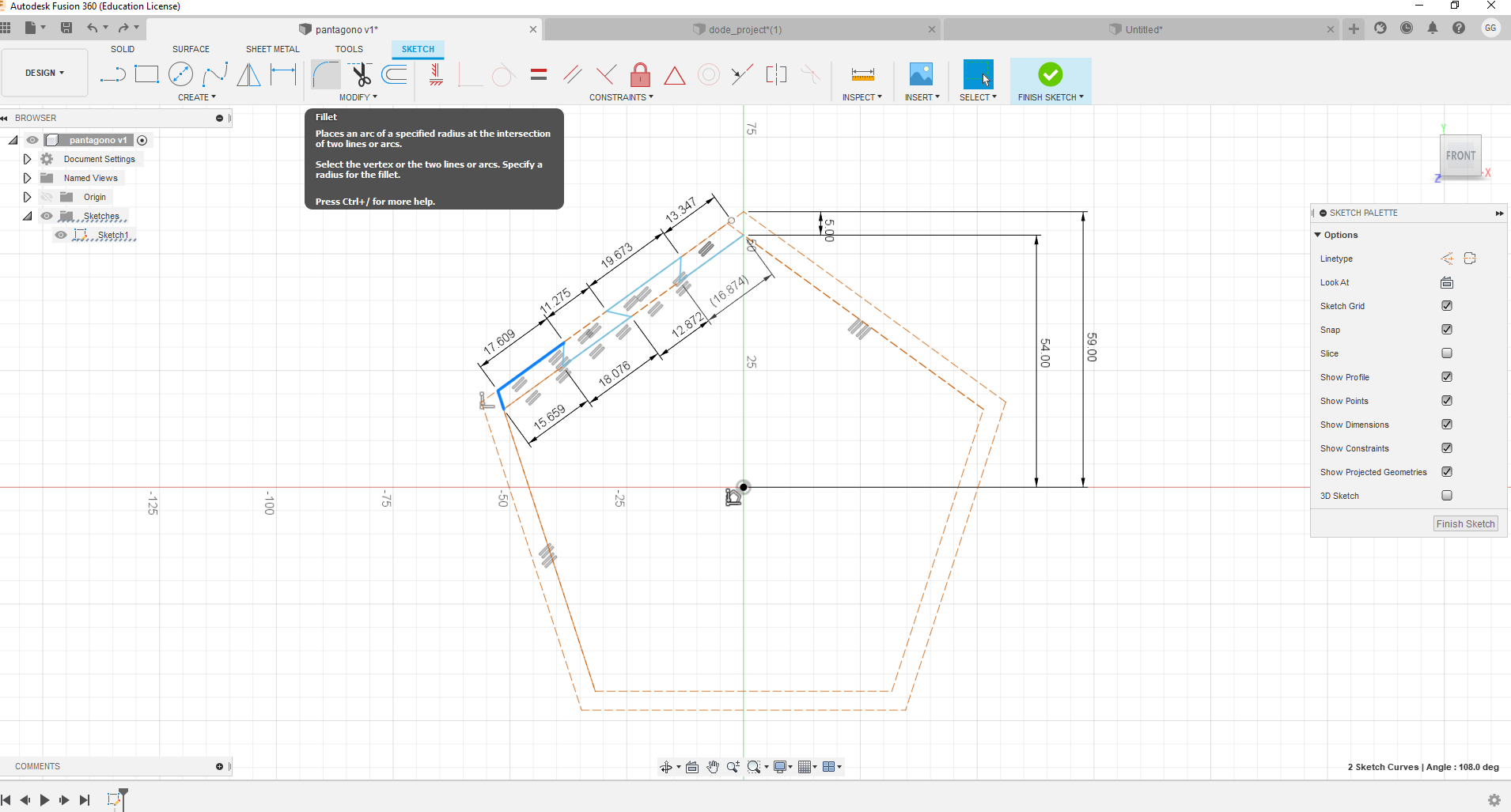1511x812 pixels.
Task: Switch to the dode_project document tab
Action: [x=742, y=29]
